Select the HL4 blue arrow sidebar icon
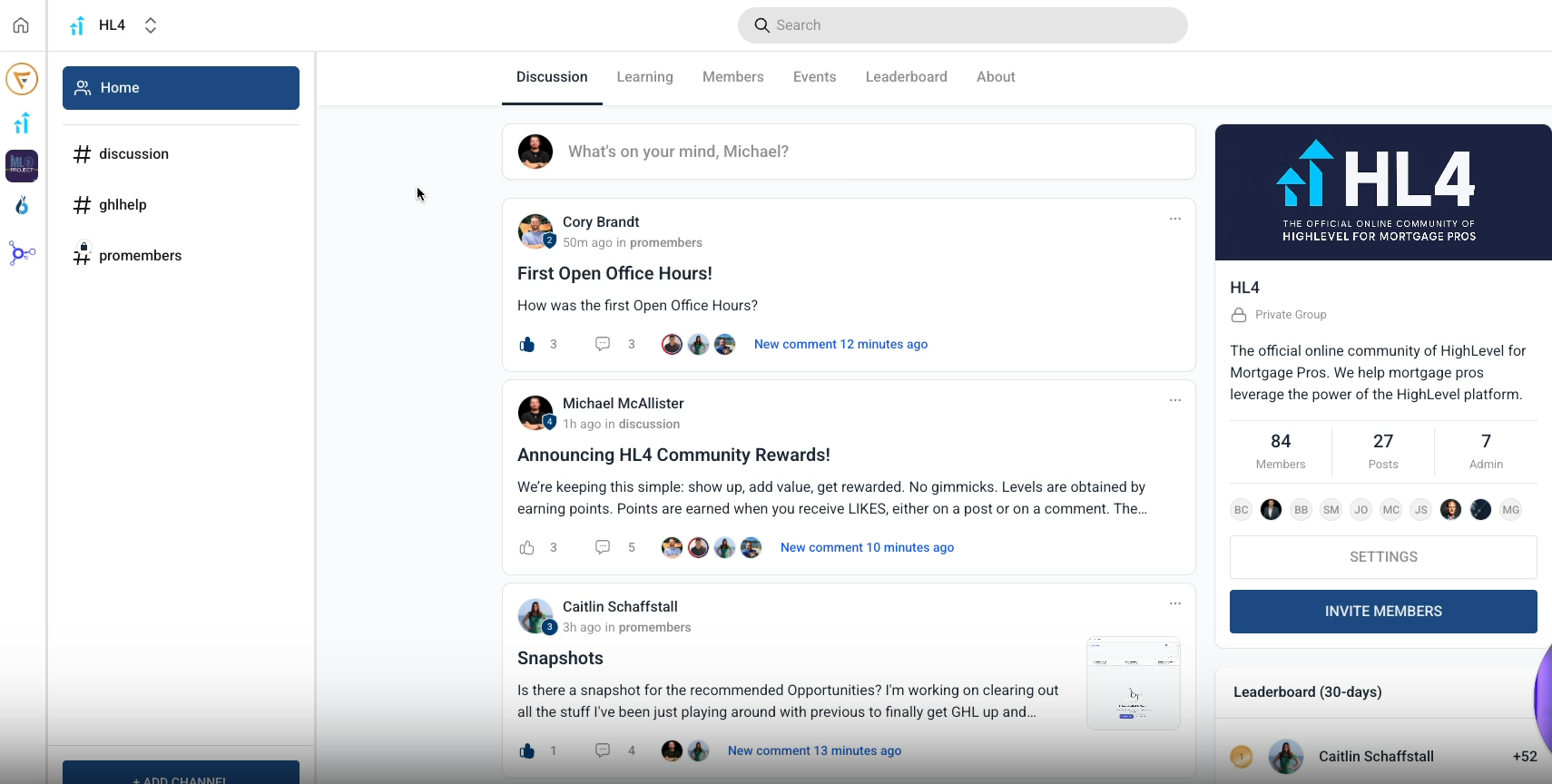 (22, 122)
